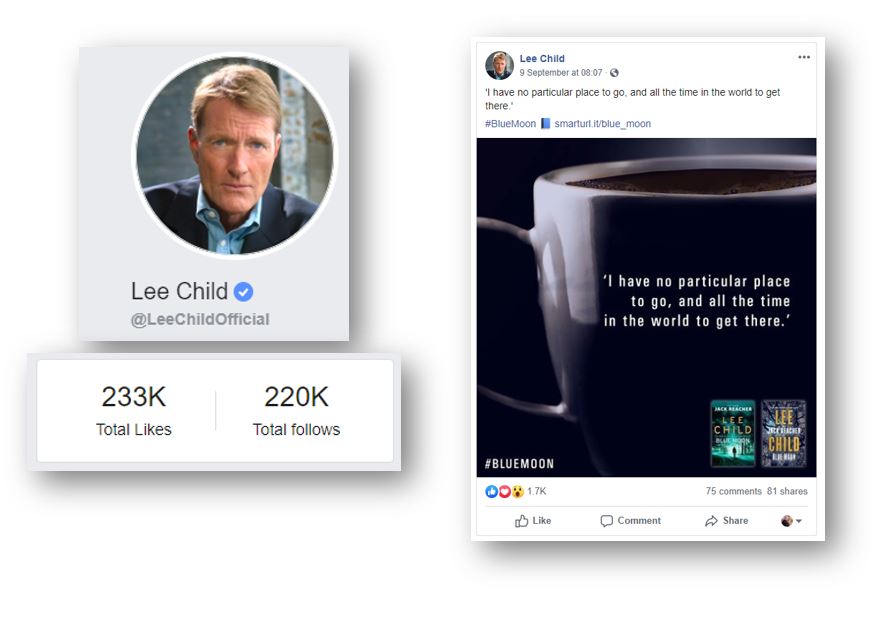Open the #BlueMoon hashtag link
The image size is (889, 620).
coord(510,124)
